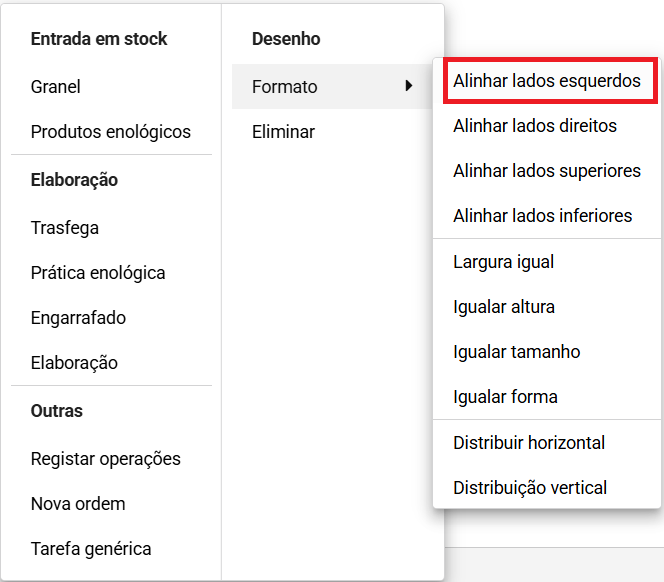The image size is (664, 582).
Task: Choose Distribuição vertical
Action: [x=547, y=488]
